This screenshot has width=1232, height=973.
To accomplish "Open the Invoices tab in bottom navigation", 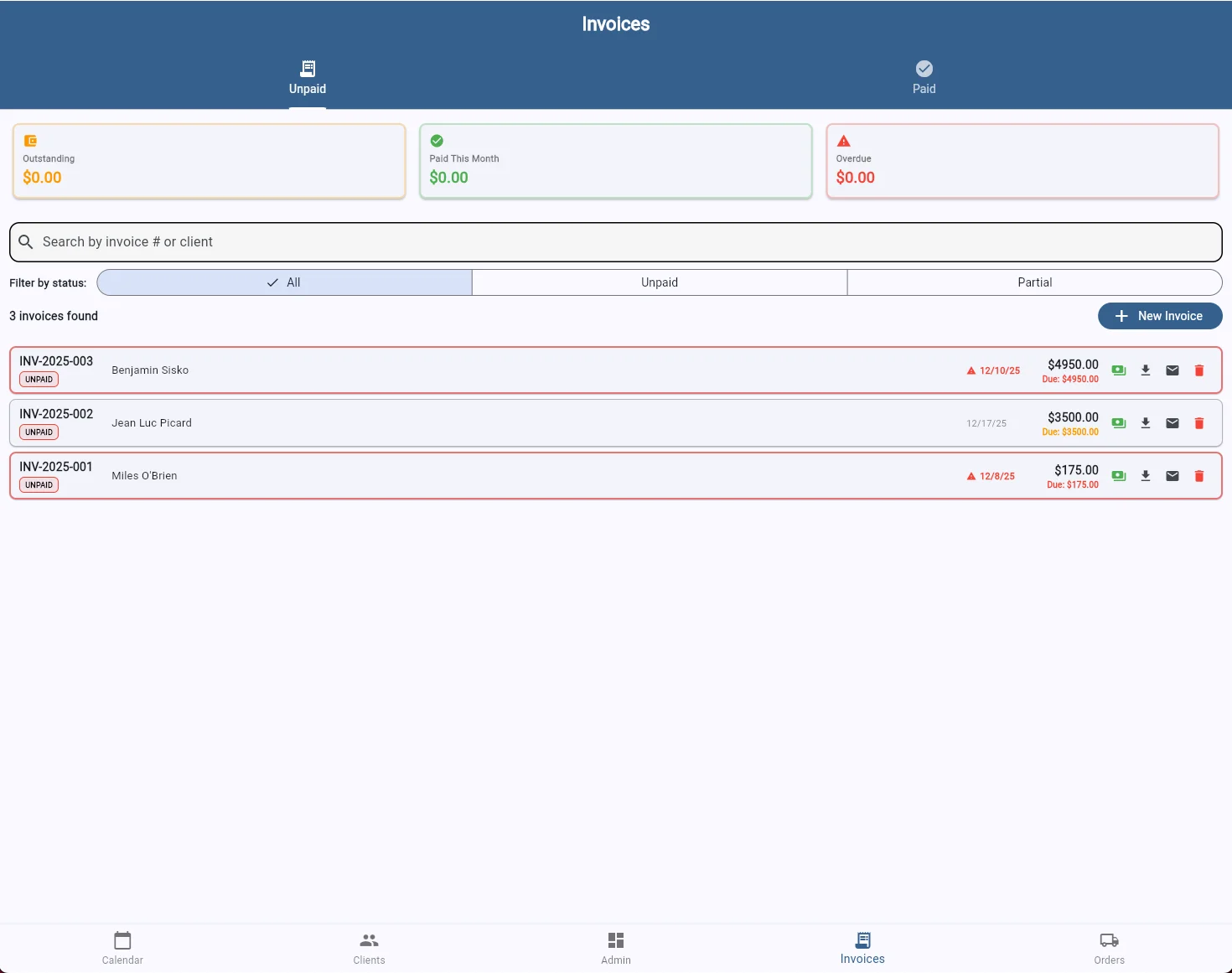I will coord(862,948).
